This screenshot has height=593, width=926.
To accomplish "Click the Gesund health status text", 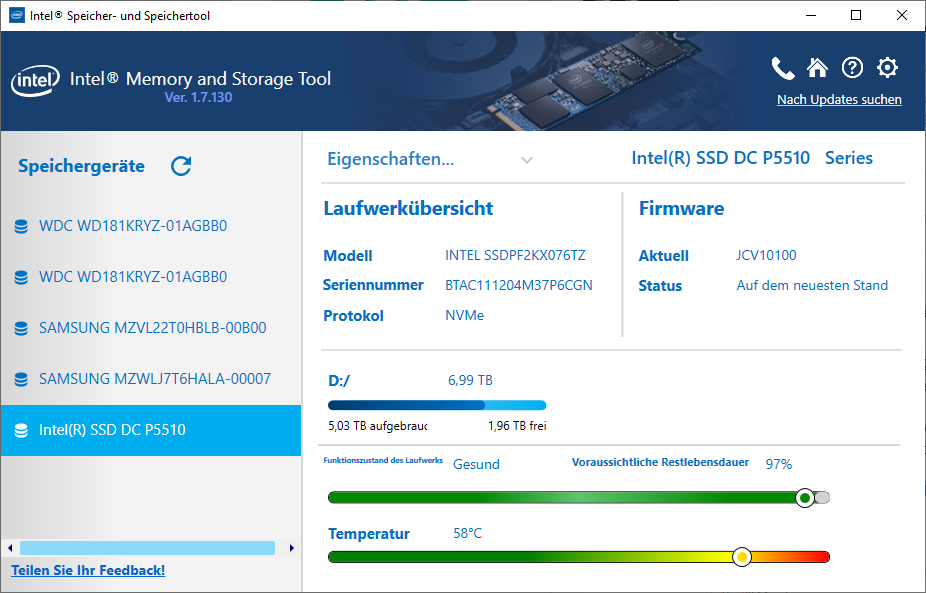I will click(476, 464).
